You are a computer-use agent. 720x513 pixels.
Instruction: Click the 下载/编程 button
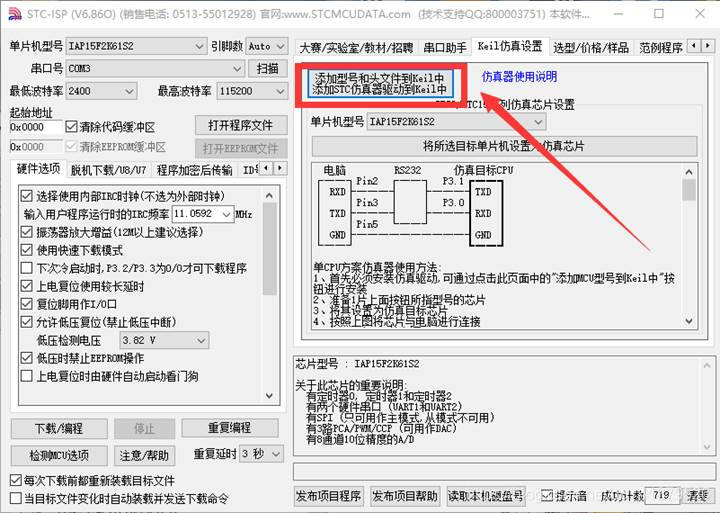pos(59,428)
